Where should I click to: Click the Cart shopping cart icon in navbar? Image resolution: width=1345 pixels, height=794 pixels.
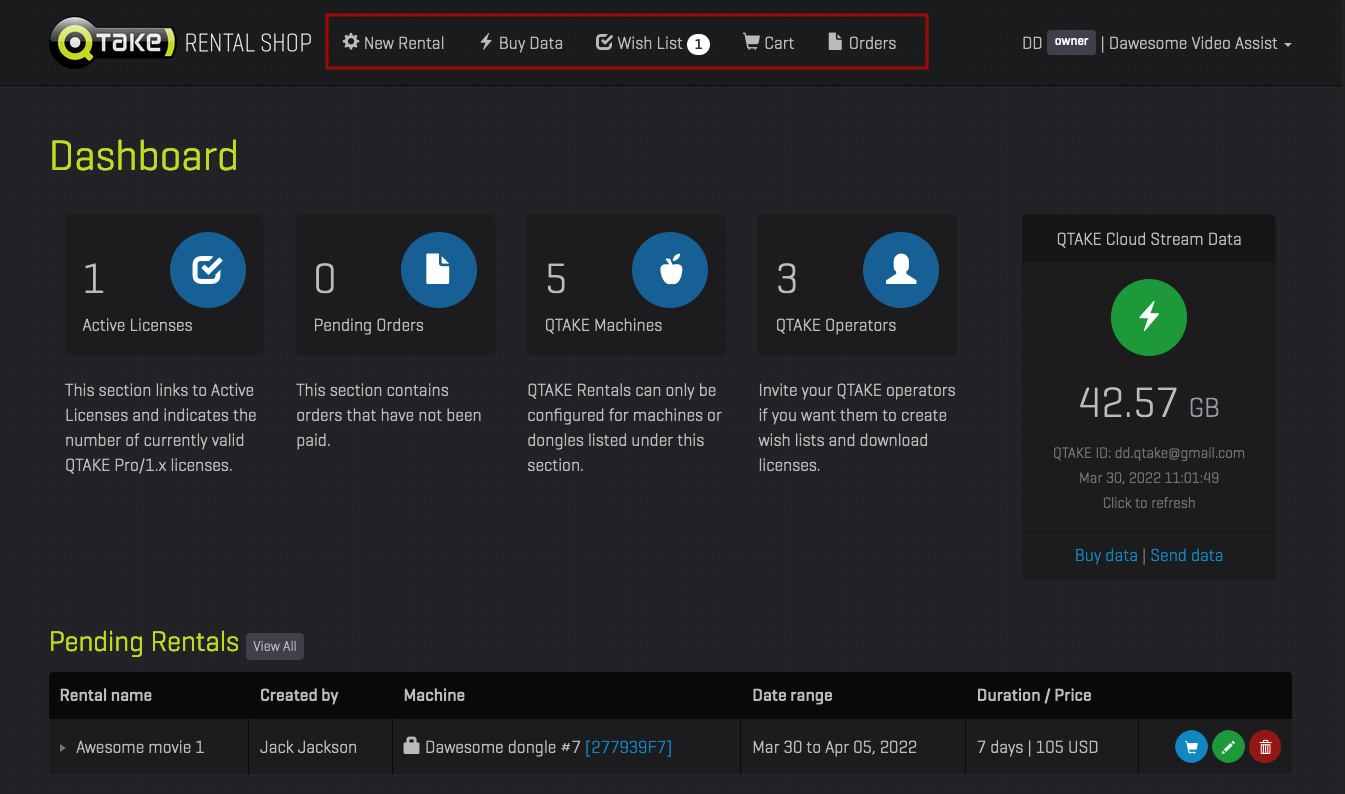click(x=751, y=42)
